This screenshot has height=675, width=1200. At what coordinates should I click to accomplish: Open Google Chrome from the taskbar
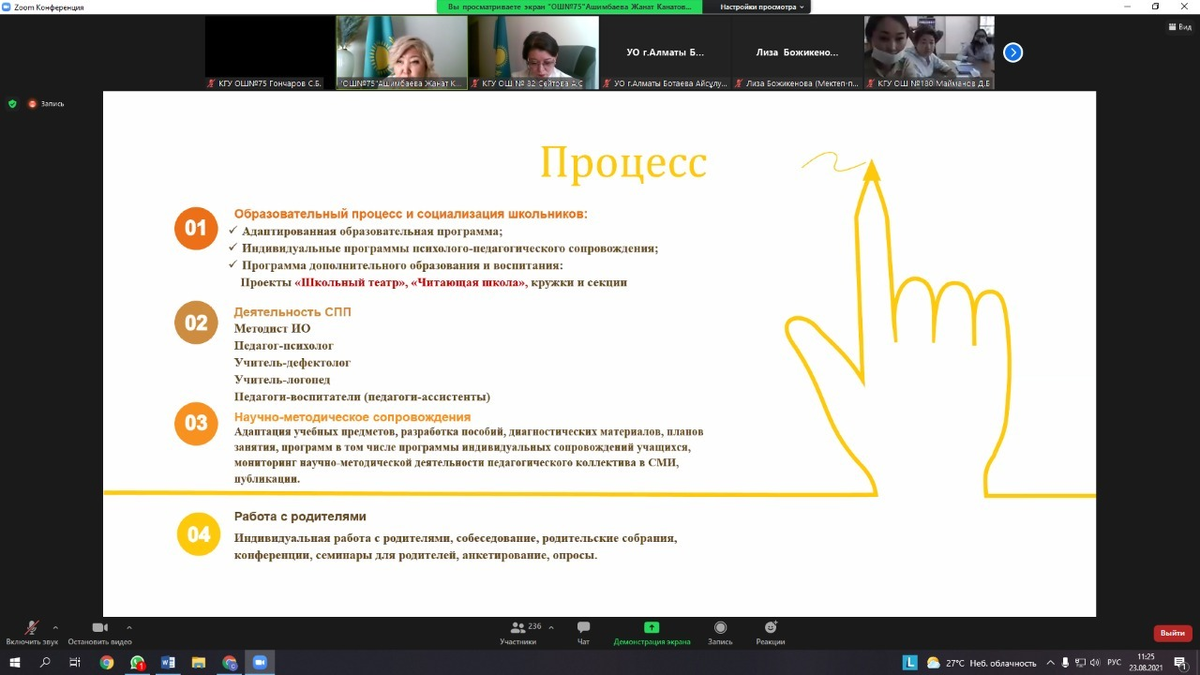coord(107,663)
